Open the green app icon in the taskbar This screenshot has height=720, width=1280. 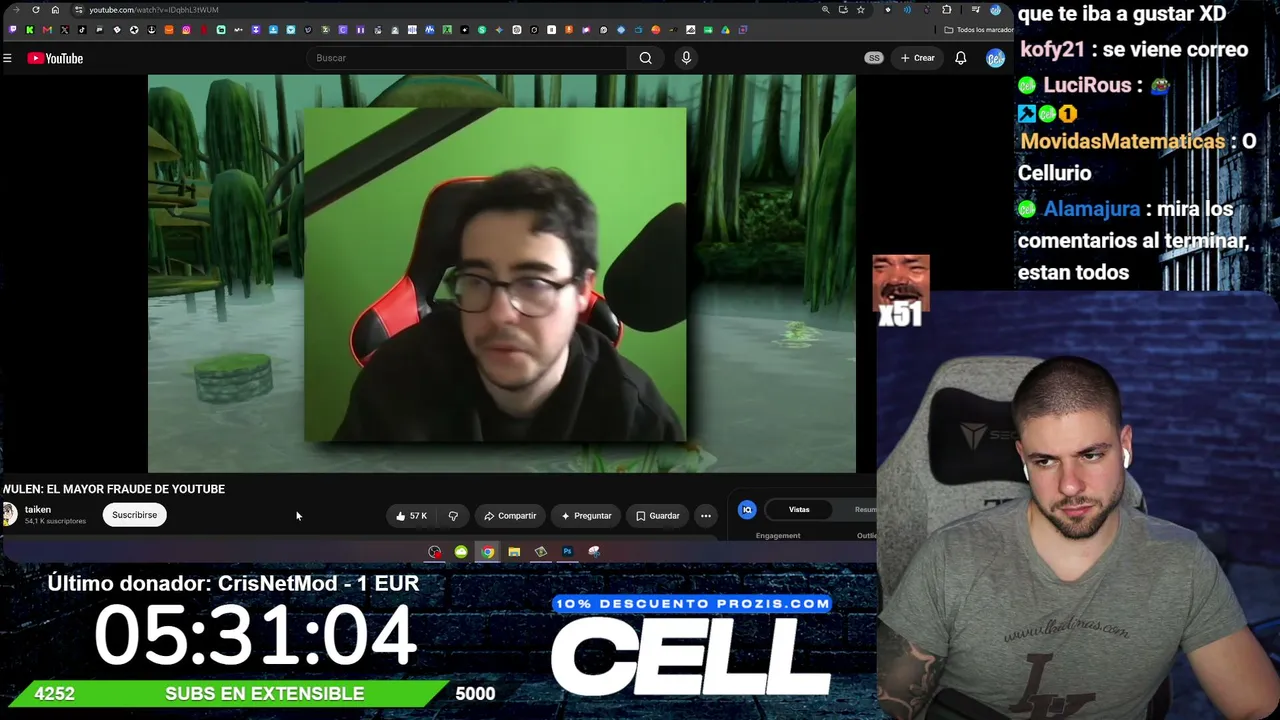(x=461, y=552)
